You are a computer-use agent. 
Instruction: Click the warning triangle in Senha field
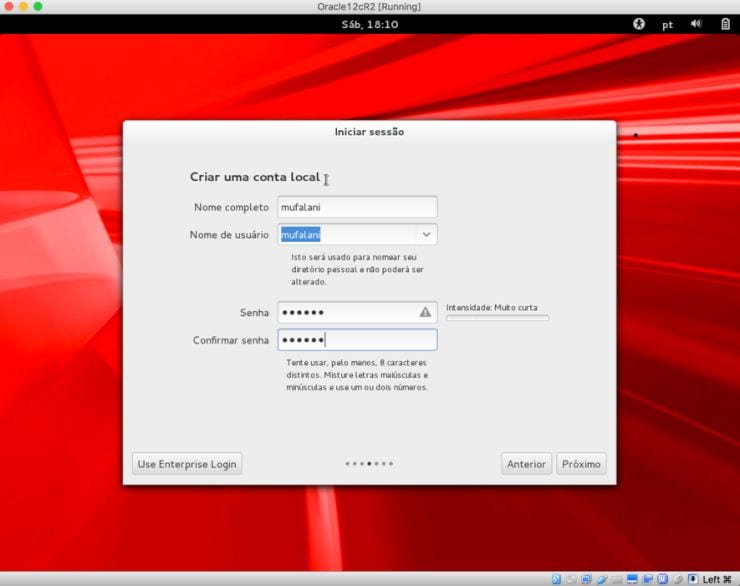point(425,312)
